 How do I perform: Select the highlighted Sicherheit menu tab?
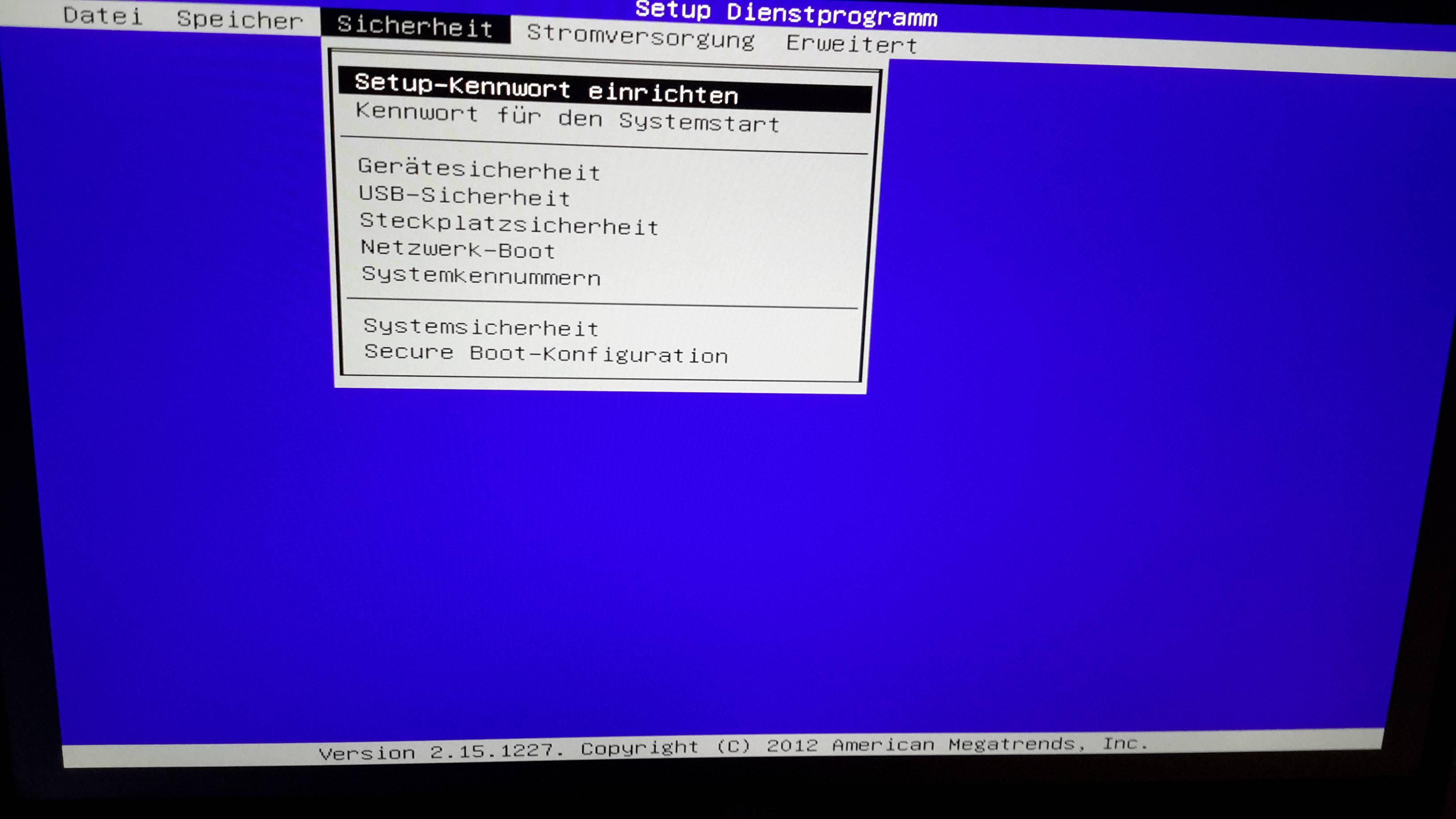tap(415, 27)
